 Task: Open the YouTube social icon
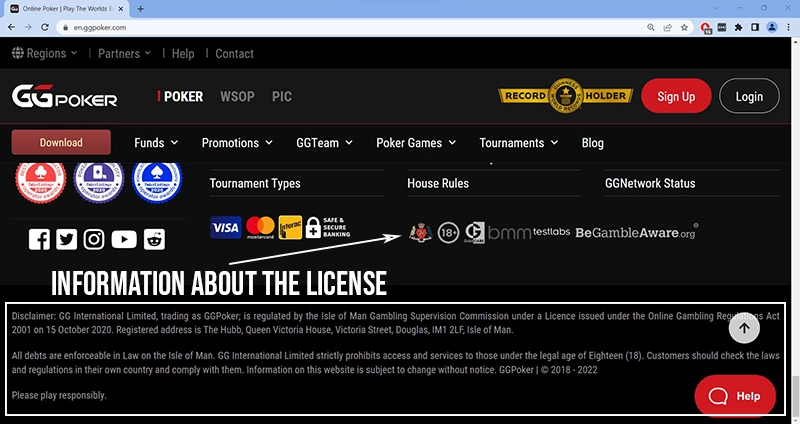(124, 239)
